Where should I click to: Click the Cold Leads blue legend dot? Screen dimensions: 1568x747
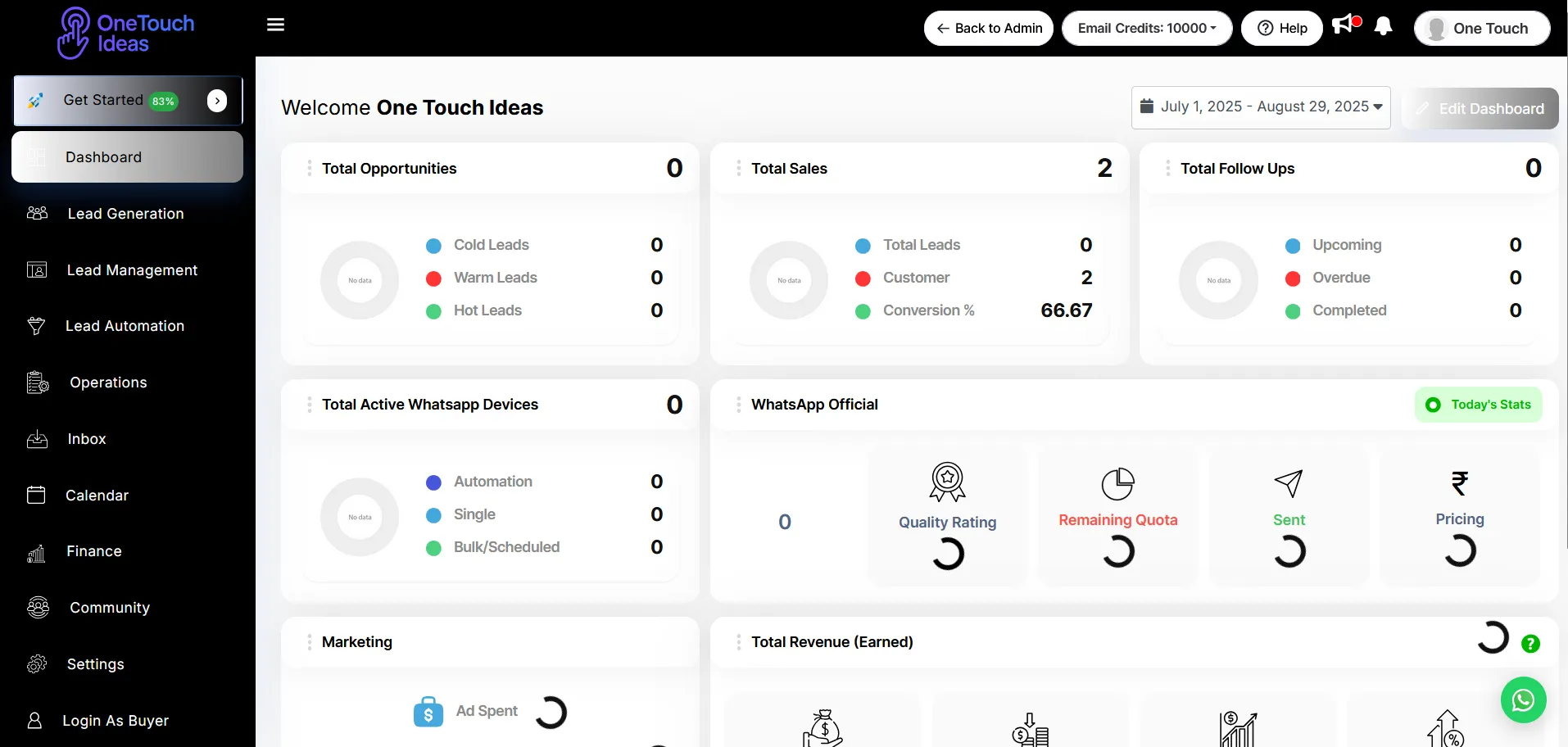[434, 246]
